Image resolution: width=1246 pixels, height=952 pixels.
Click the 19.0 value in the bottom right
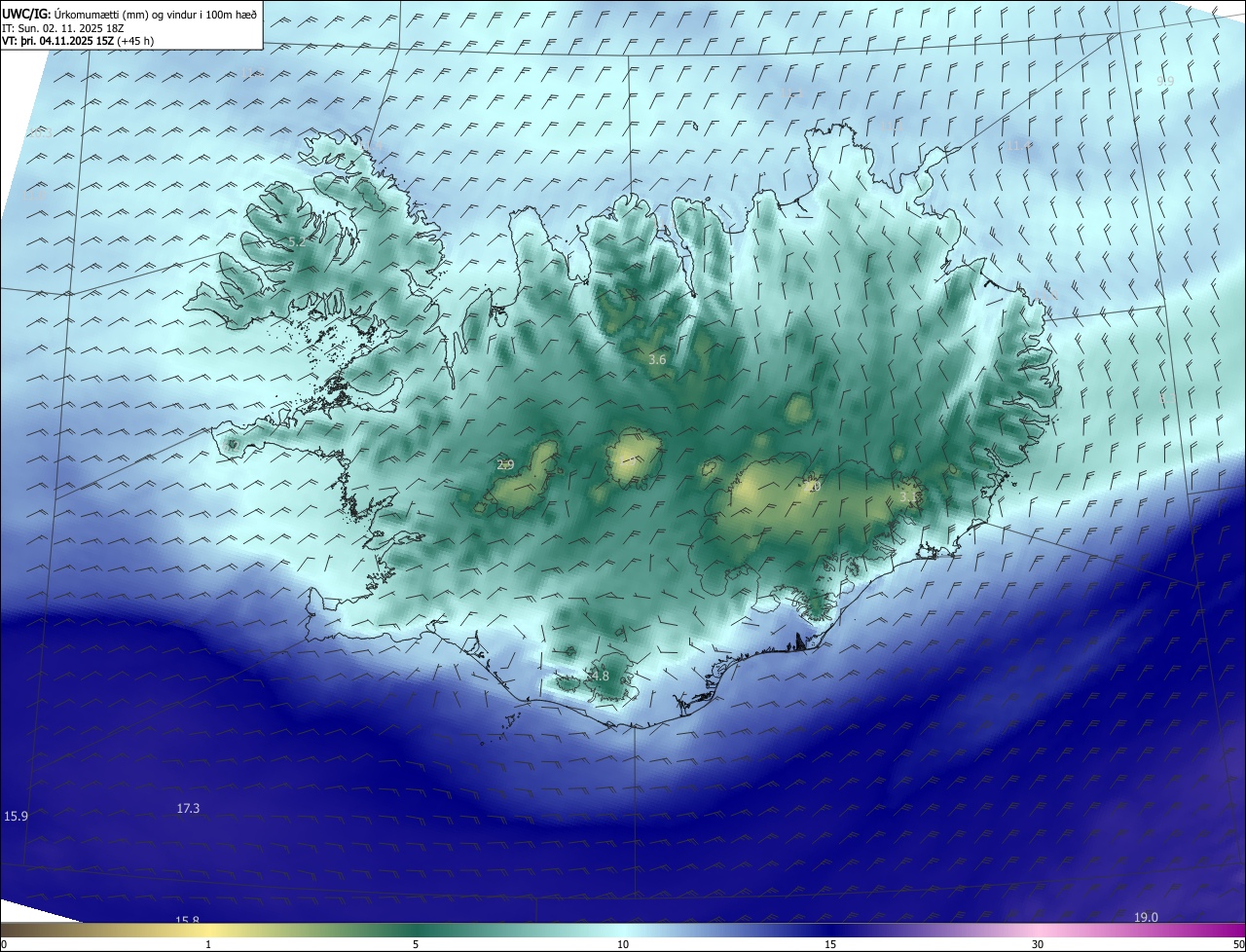pos(1147,917)
